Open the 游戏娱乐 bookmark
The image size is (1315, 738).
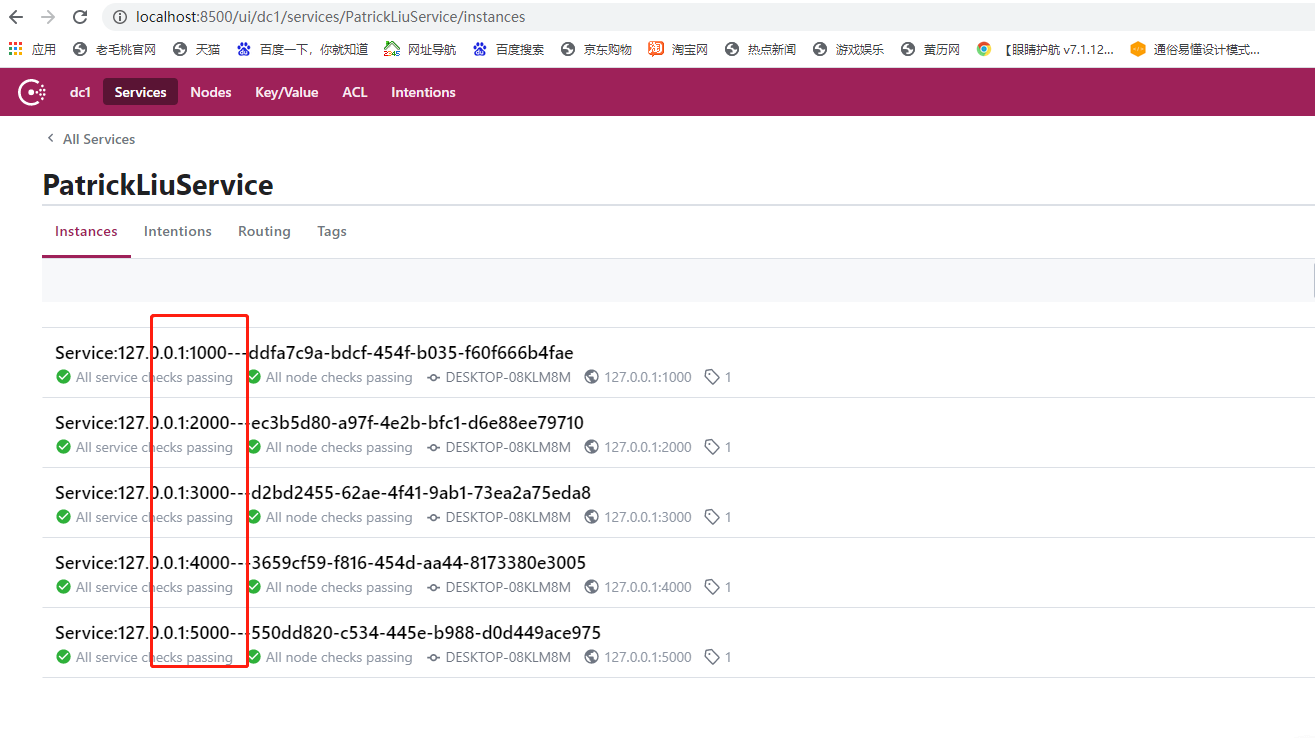(x=848, y=49)
